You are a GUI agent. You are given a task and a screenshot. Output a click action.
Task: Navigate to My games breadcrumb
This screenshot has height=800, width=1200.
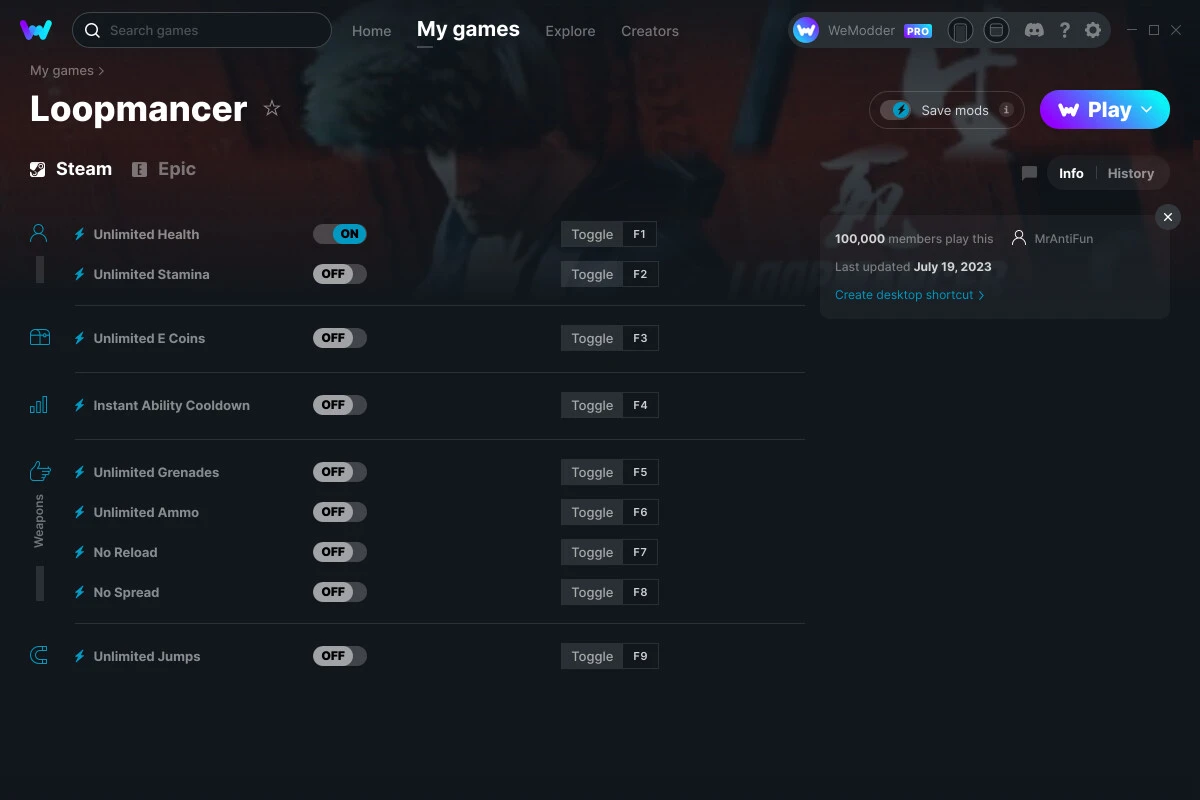(x=62, y=71)
